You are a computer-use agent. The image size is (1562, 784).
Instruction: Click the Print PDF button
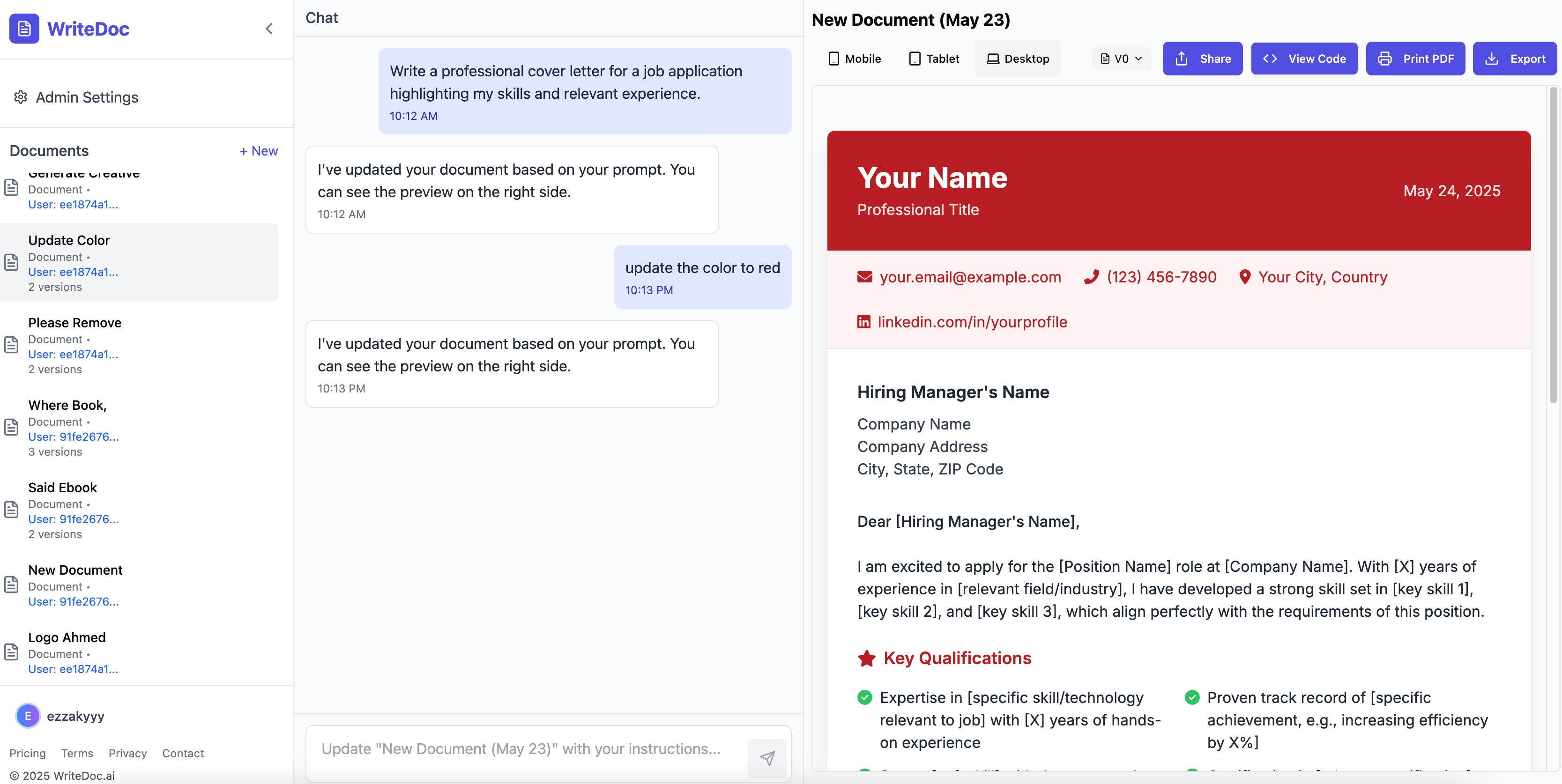pyautogui.click(x=1415, y=59)
